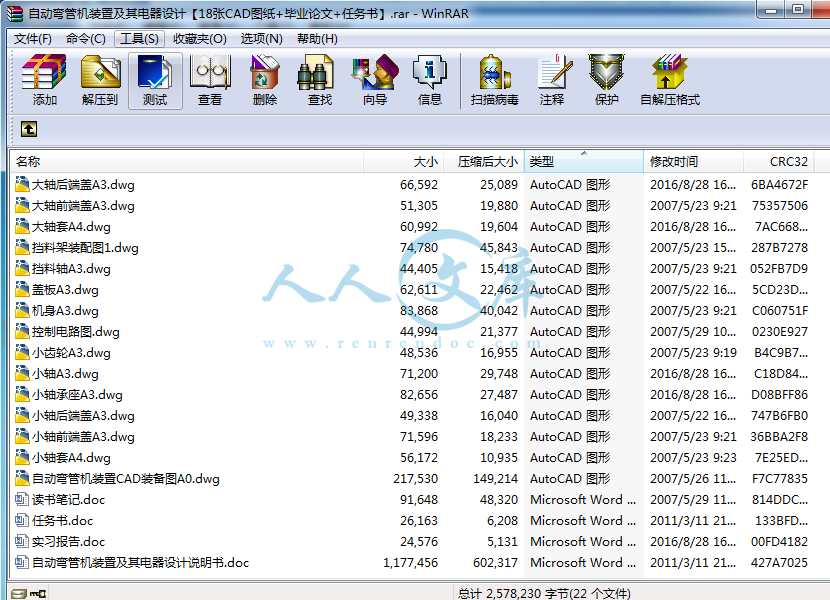This screenshot has height=600, width=830.
Task: Select file 自动弯管机装置及其电器设计说明书.doc
Action: pyautogui.click(x=140, y=562)
